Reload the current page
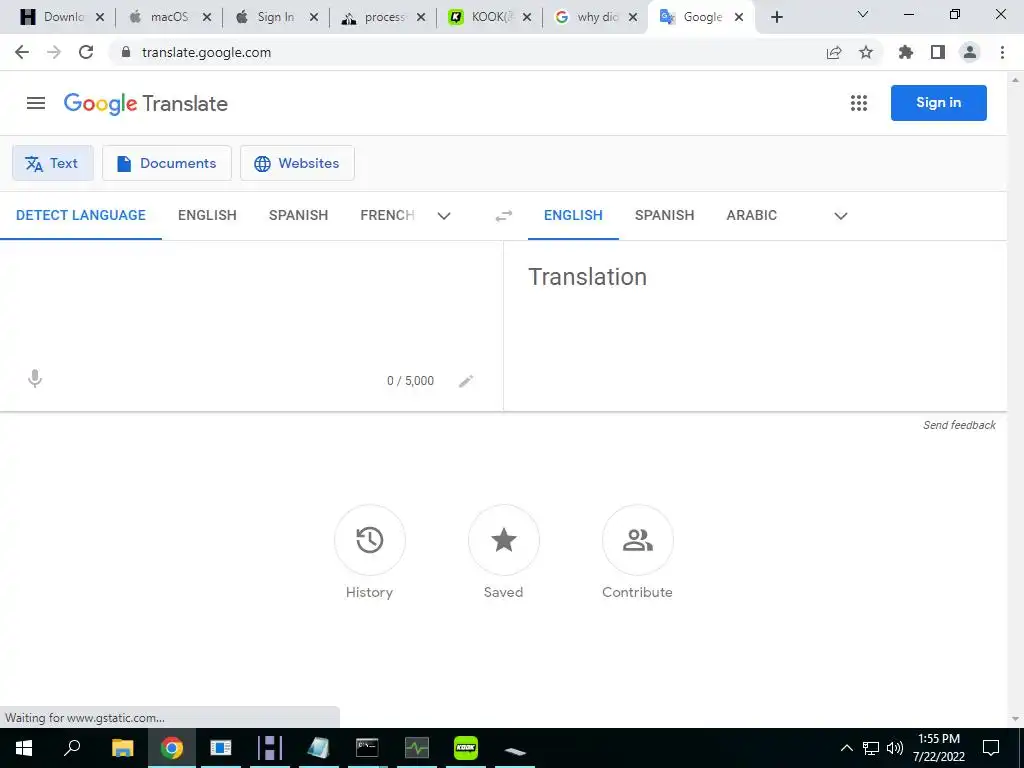 pyautogui.click(x=86, y=52)
